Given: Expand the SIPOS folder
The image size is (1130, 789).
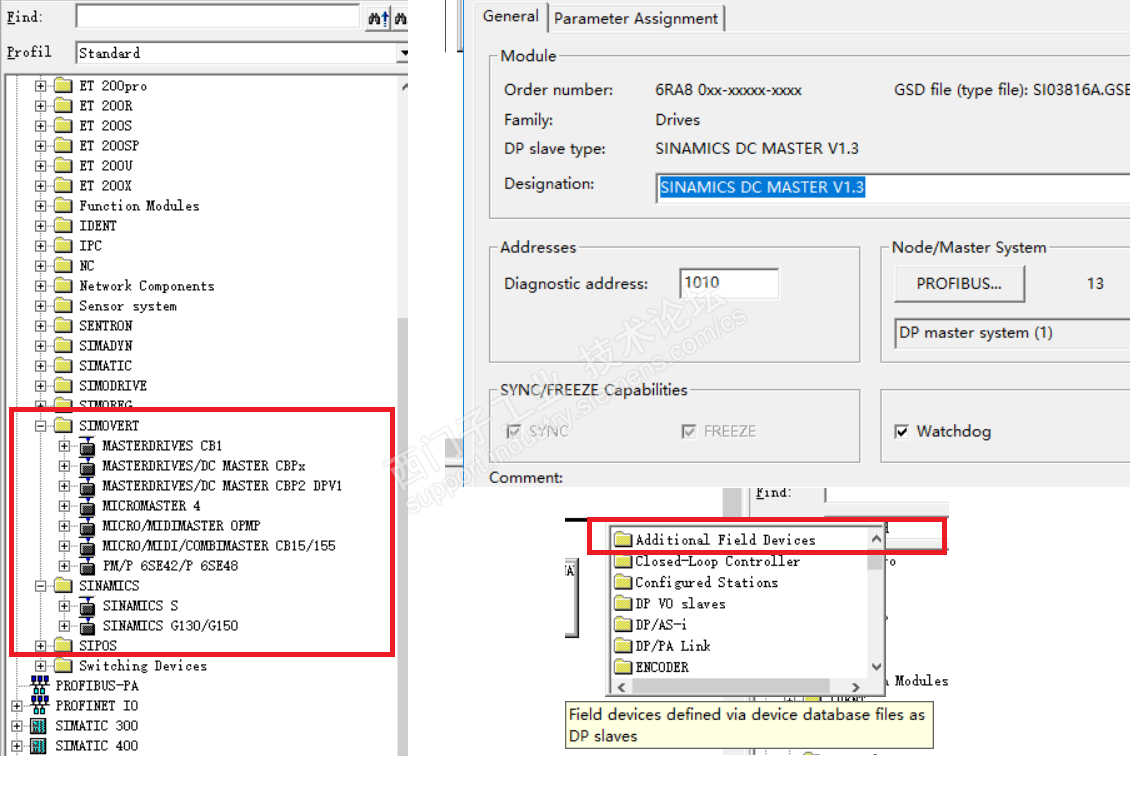Looking at the screenshot, I should point(40,646).
